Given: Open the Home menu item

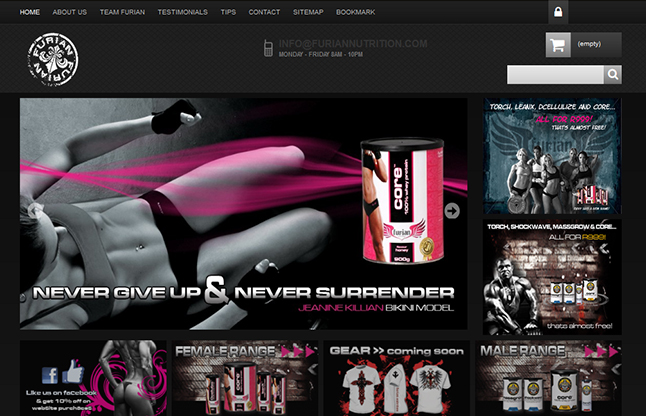Looking at the screenshot, I should (x=30, y=12).
